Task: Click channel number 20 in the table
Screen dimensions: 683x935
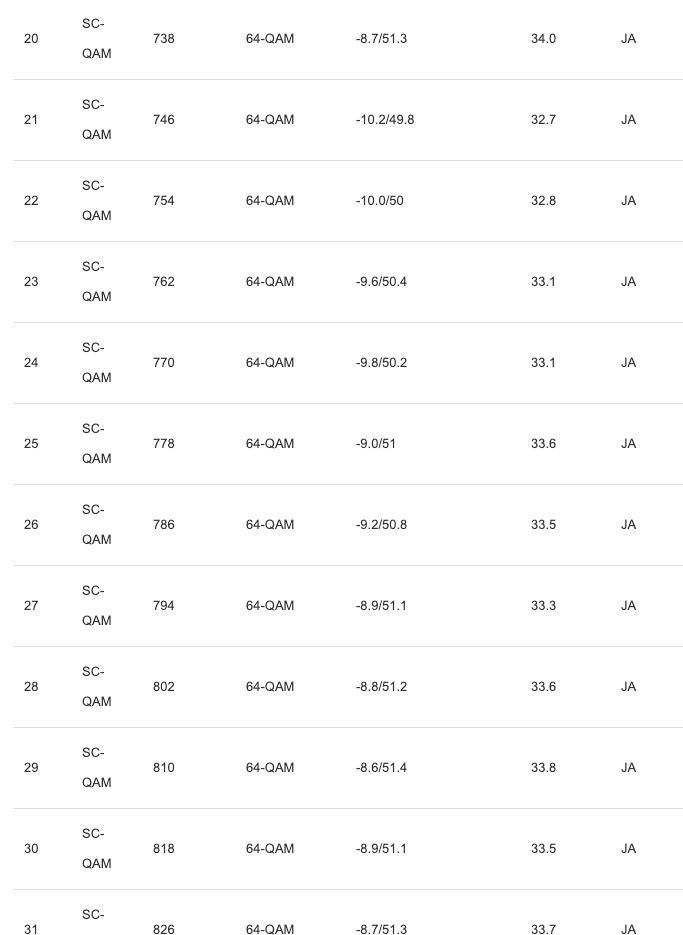Action: pos(31,39)
